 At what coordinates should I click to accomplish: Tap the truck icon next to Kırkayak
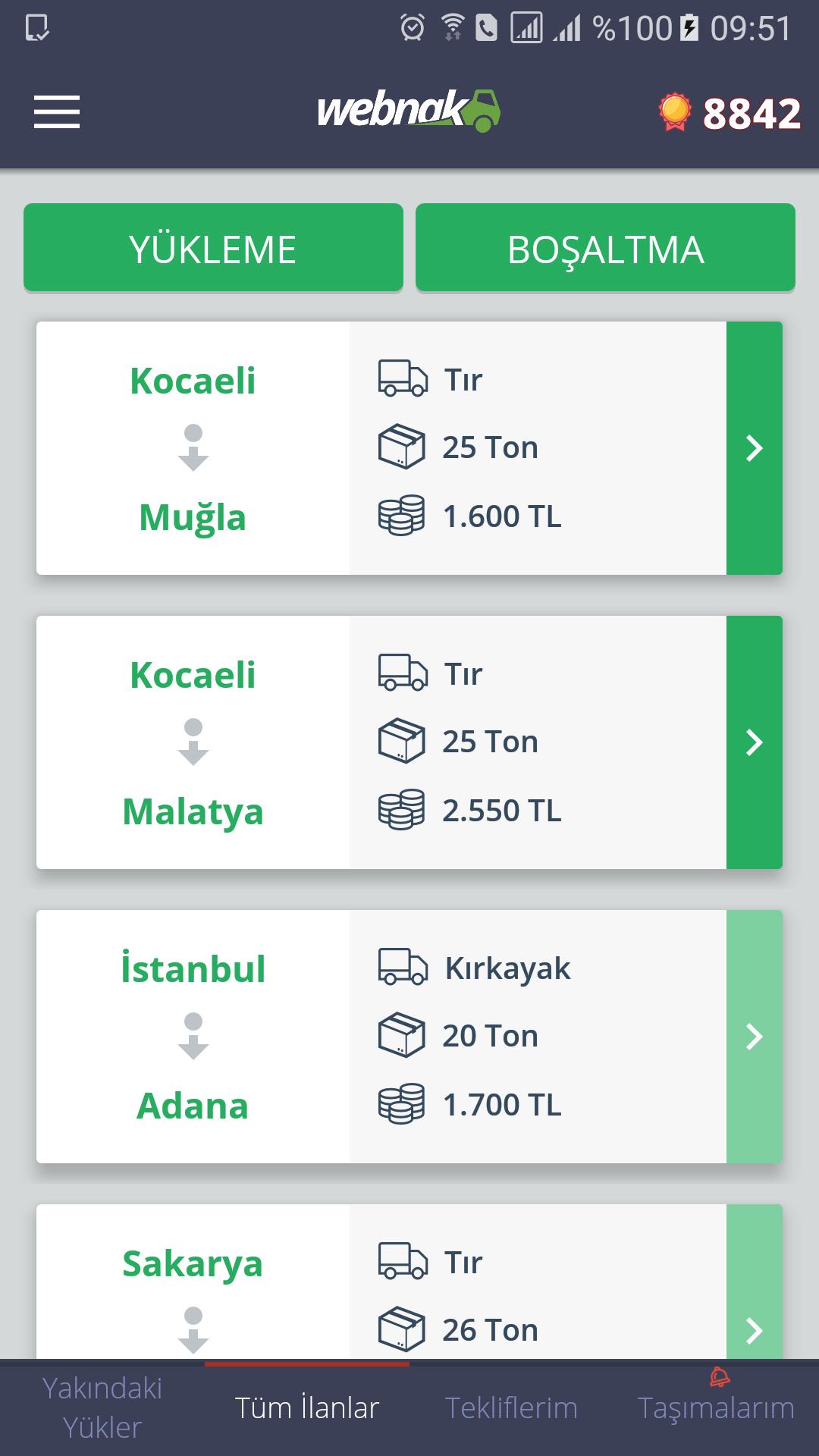(403, 968)
